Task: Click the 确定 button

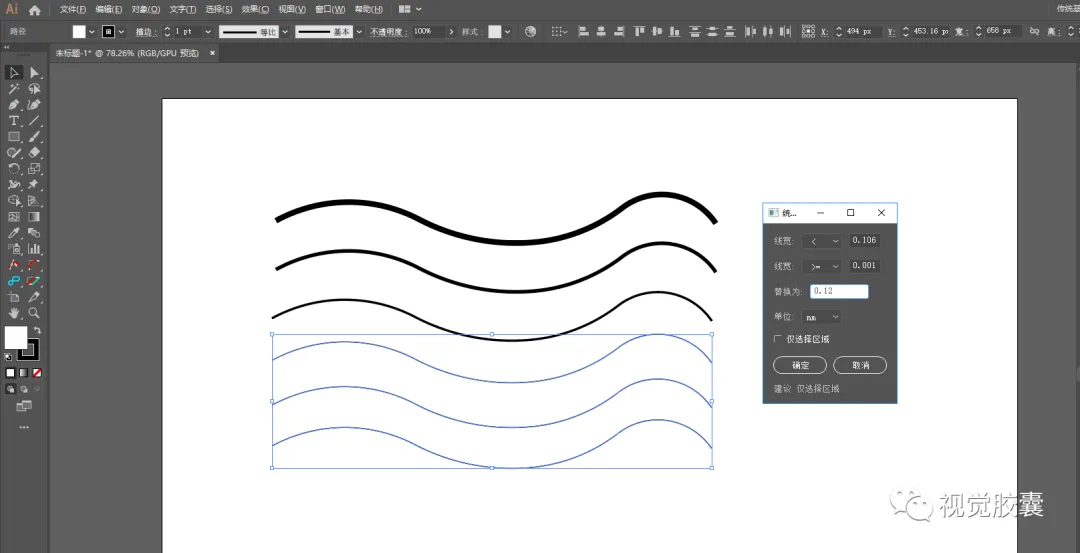Action: point(800,365)
